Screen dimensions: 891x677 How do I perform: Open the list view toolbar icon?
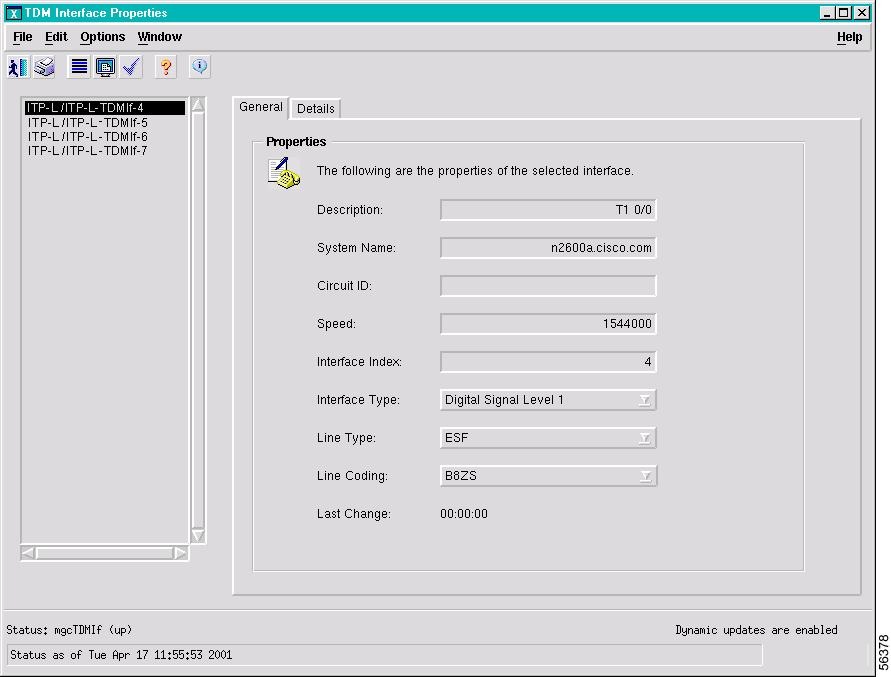(77, 67)
